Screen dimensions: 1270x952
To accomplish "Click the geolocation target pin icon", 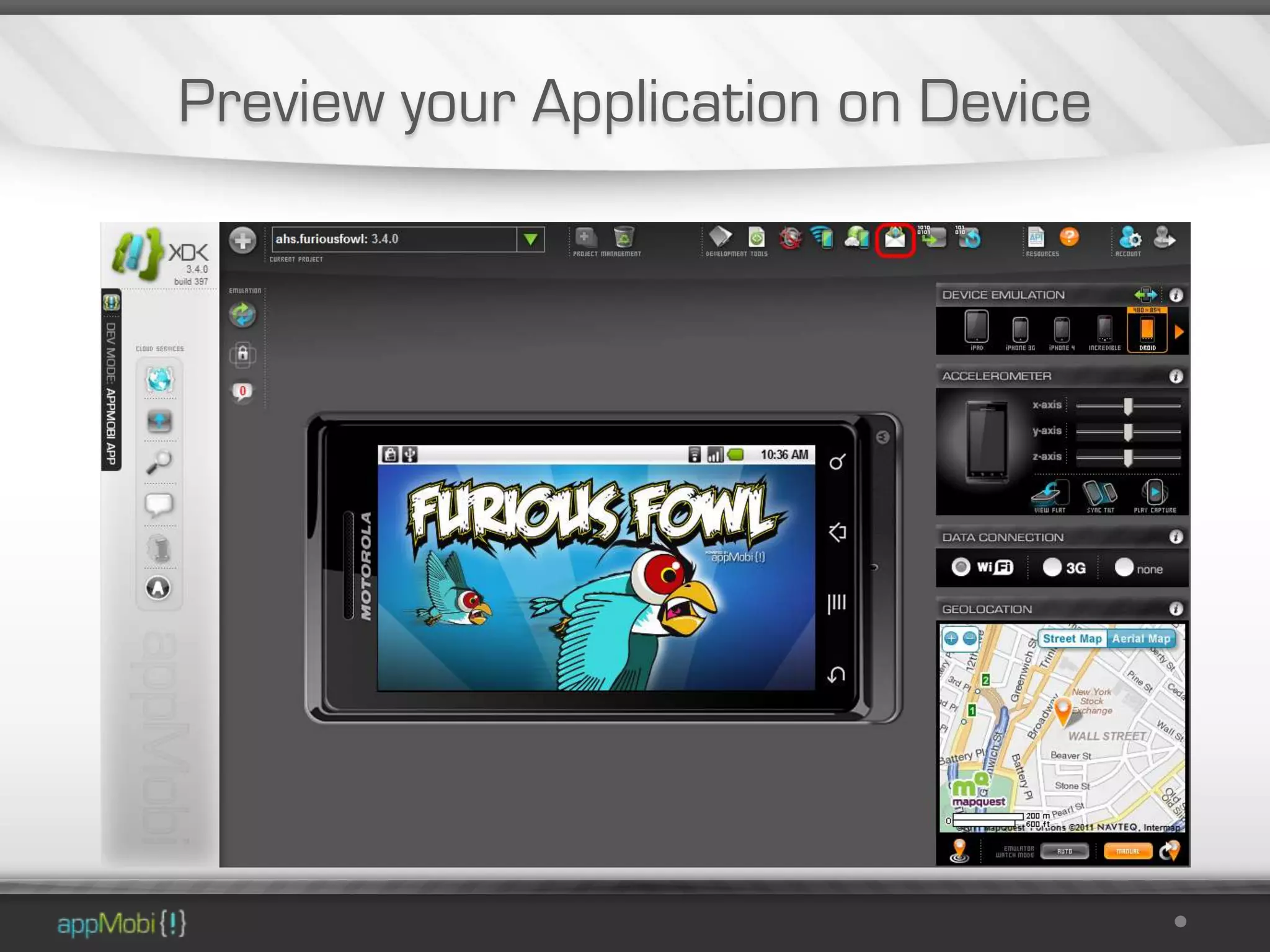I will coord(959,851).
